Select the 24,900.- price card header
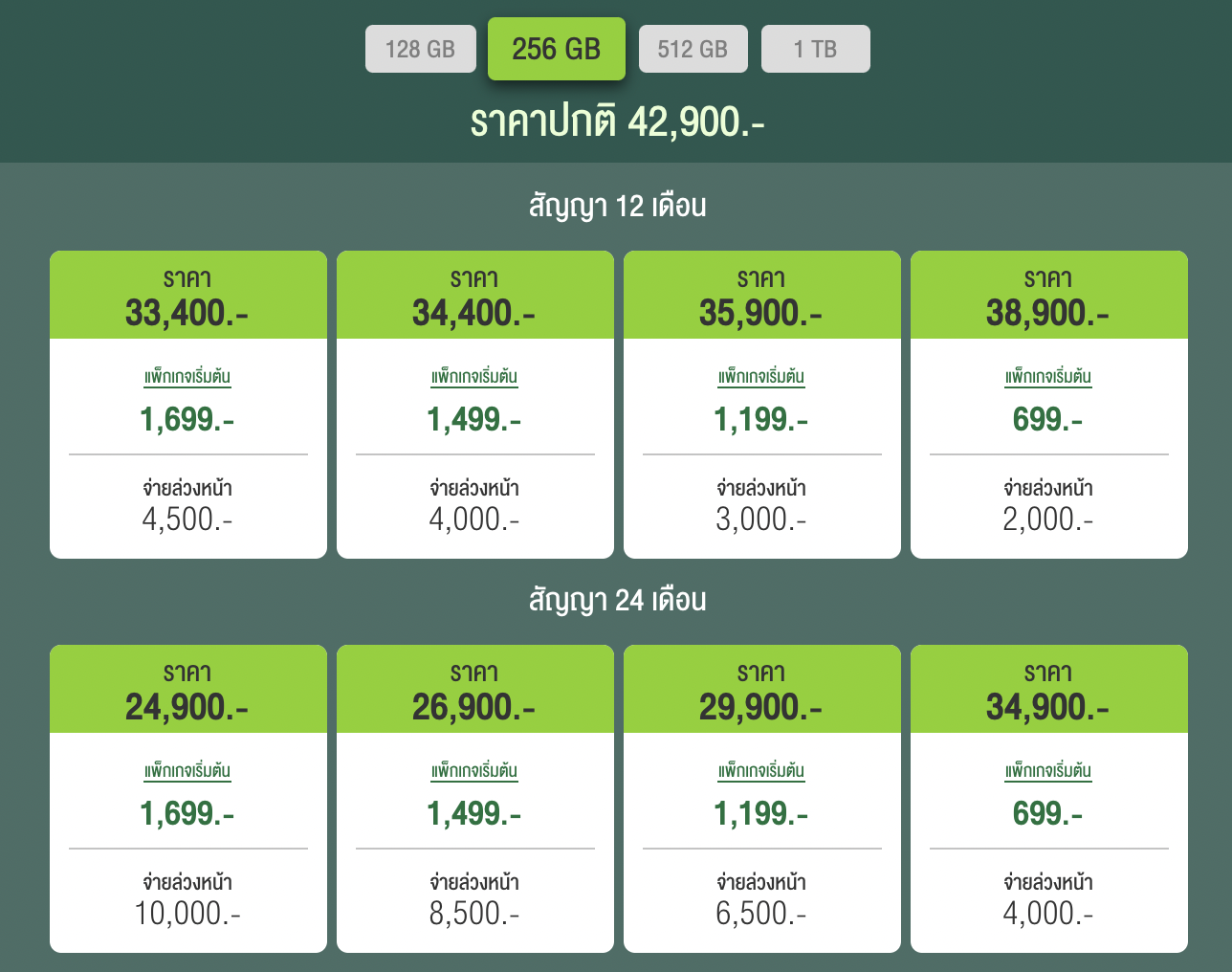1232x972 pixels. [x=187, y=690]
